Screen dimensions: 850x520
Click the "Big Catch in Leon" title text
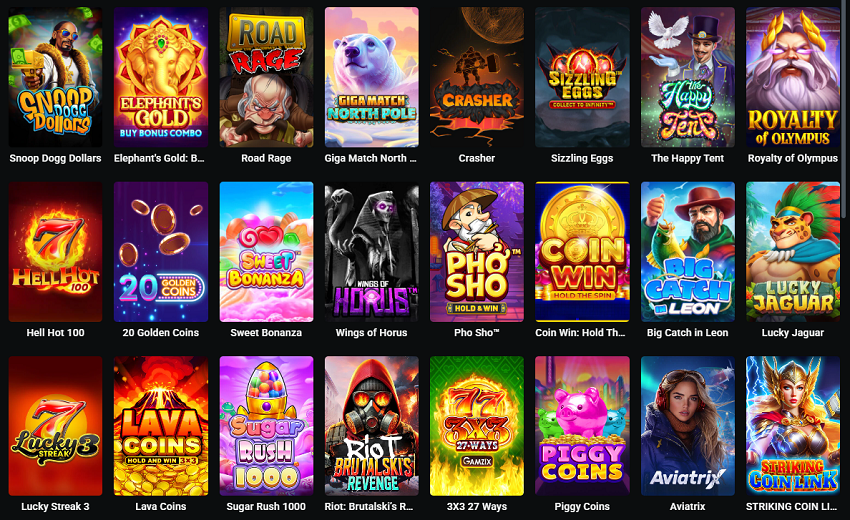click(x=687, y=332)
